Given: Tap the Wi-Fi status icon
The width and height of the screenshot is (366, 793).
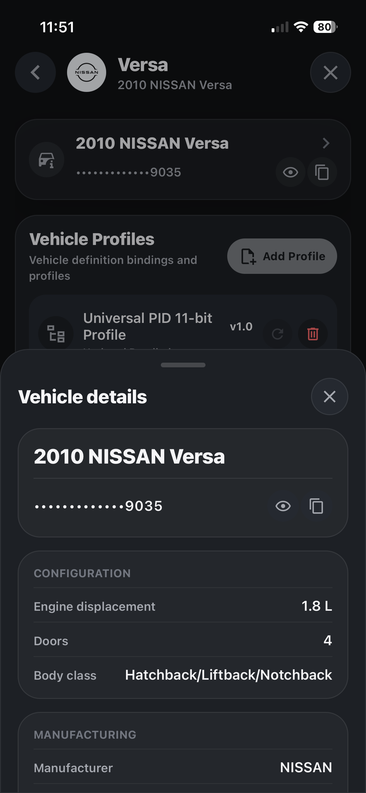Looking at the screenshot, I should (x=301, y=27).
